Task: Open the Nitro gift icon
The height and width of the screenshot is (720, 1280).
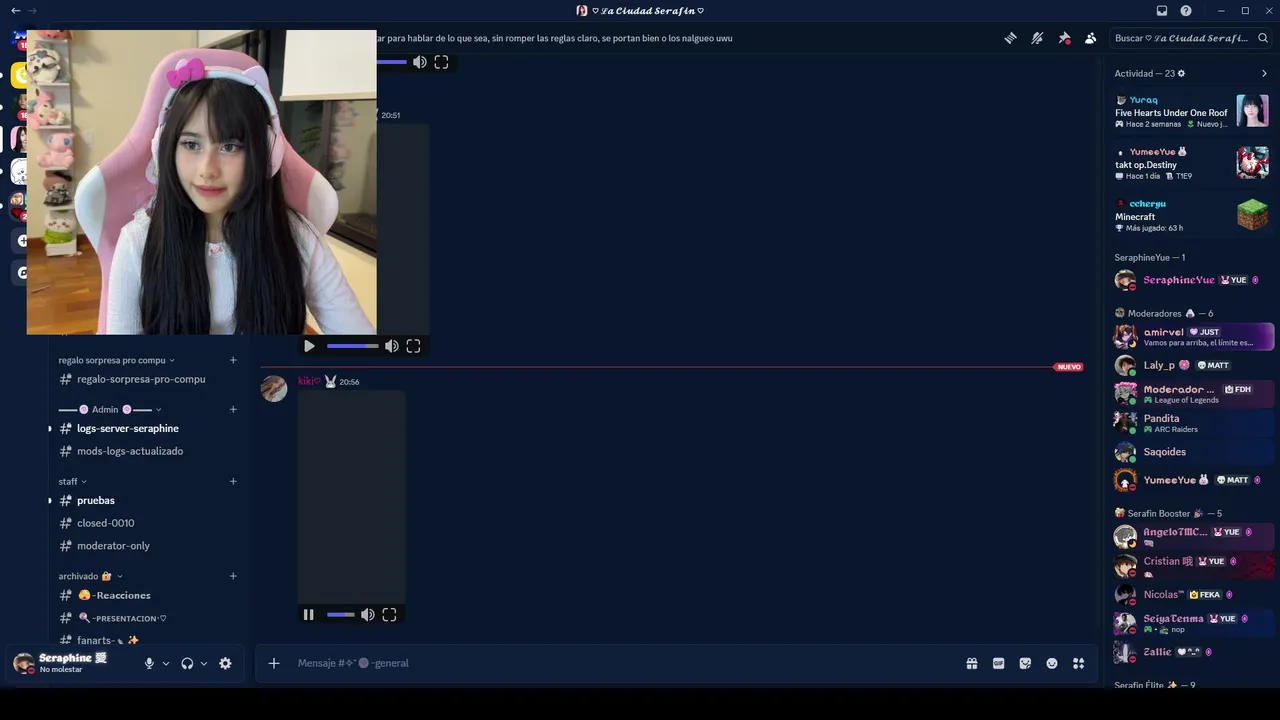Action: [971, 663]
